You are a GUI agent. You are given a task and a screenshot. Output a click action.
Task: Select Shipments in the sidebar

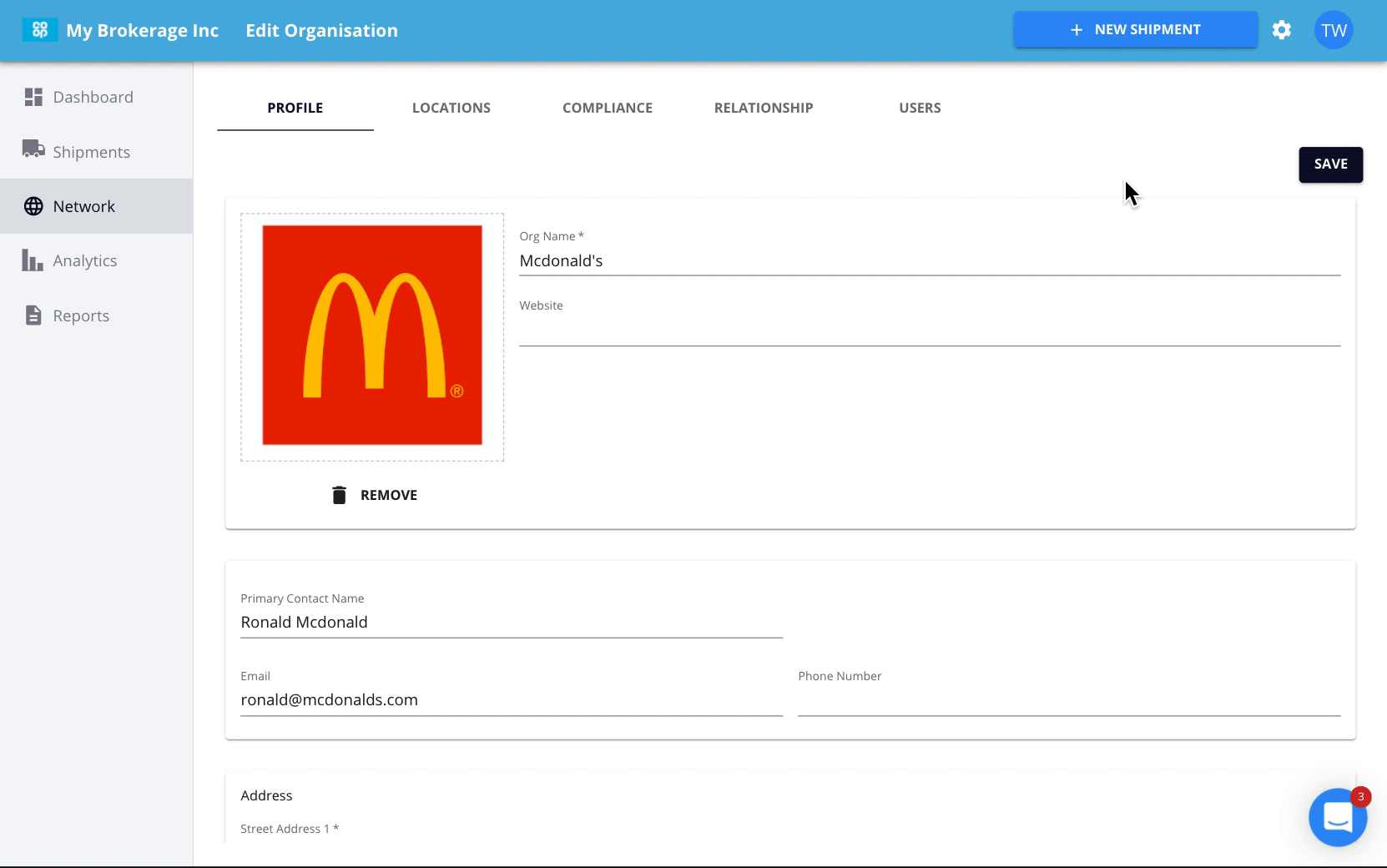[x=97, y=152]
